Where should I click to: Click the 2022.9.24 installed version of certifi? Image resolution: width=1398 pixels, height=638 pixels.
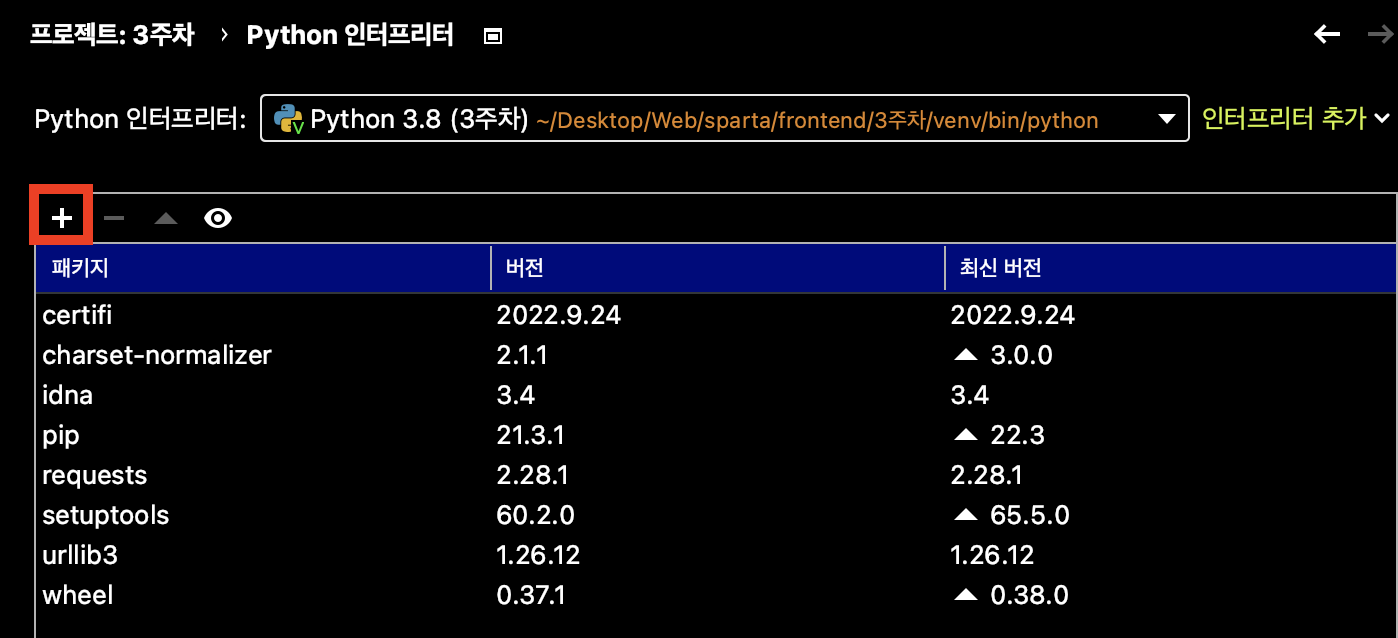pos(559,315)
